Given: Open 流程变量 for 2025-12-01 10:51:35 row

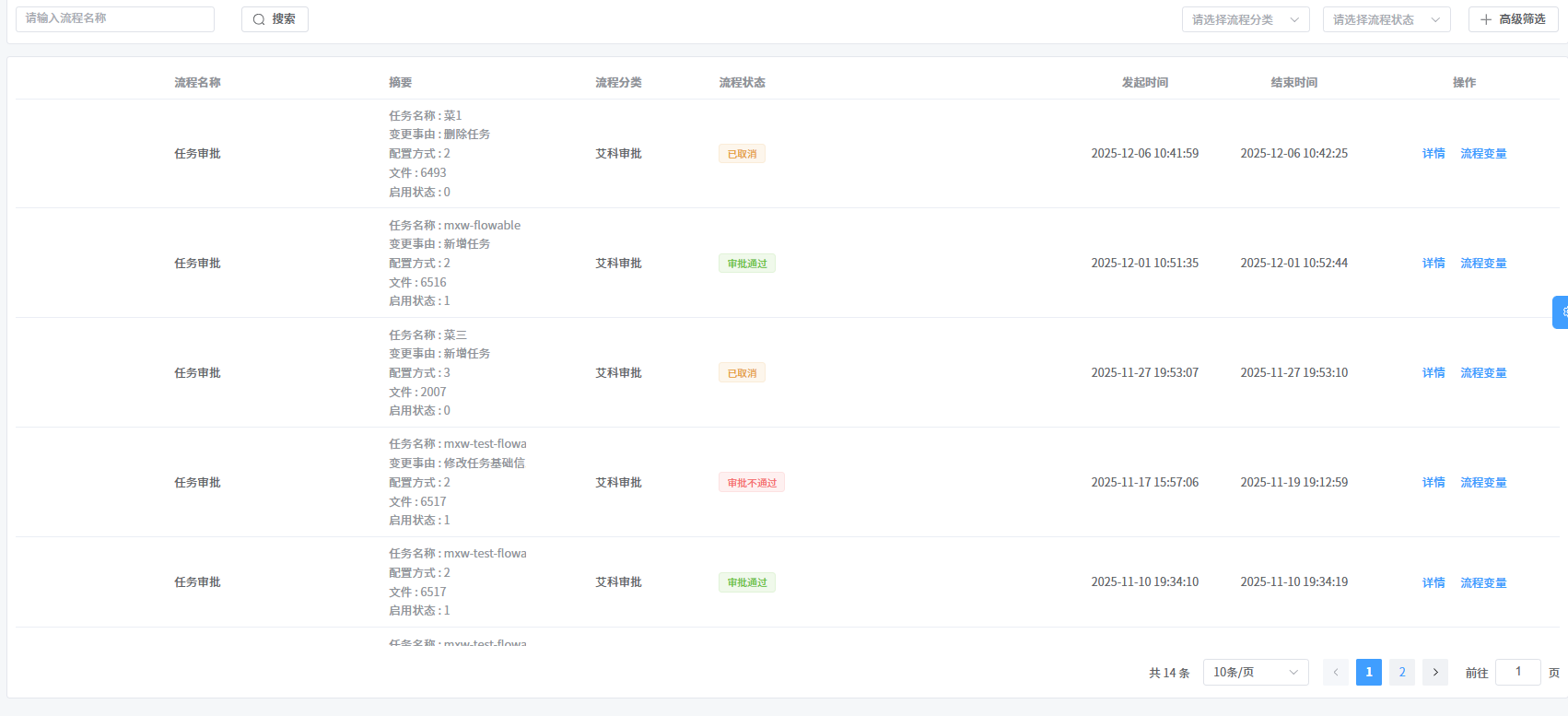Looking at the screenshot, I should coord(1483,264).
